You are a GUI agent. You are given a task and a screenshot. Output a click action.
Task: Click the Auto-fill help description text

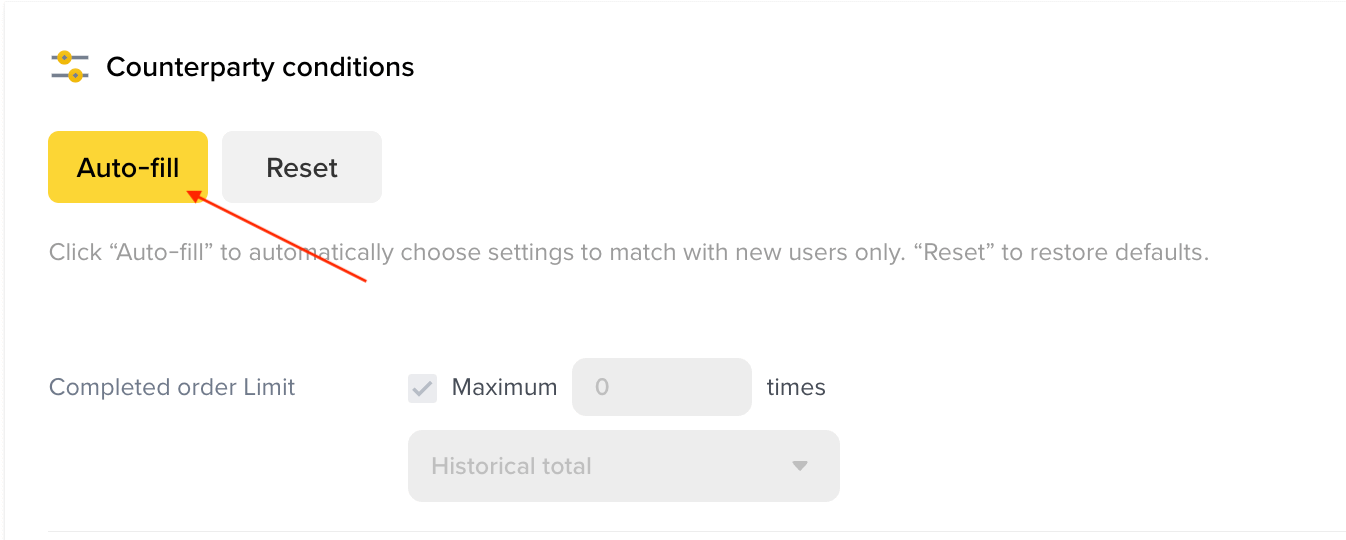[x=629, y=252]
